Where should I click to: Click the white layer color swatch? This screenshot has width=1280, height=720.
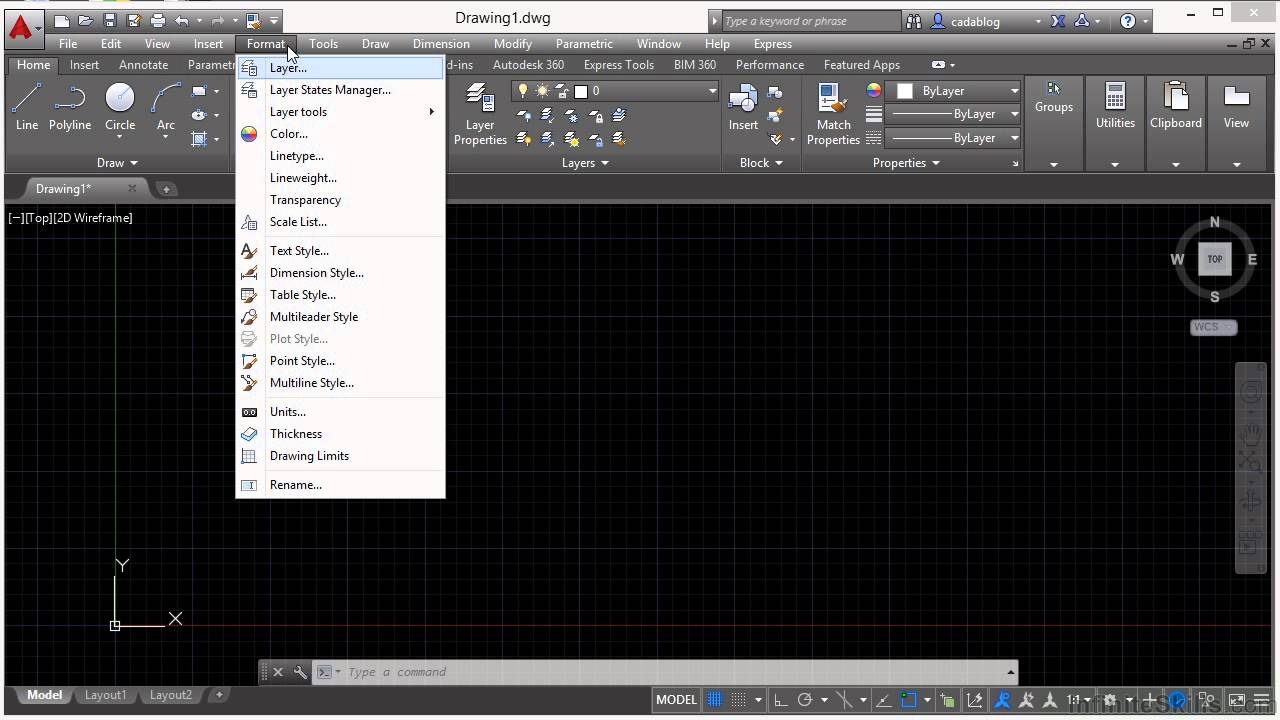(x=581, y=91)
